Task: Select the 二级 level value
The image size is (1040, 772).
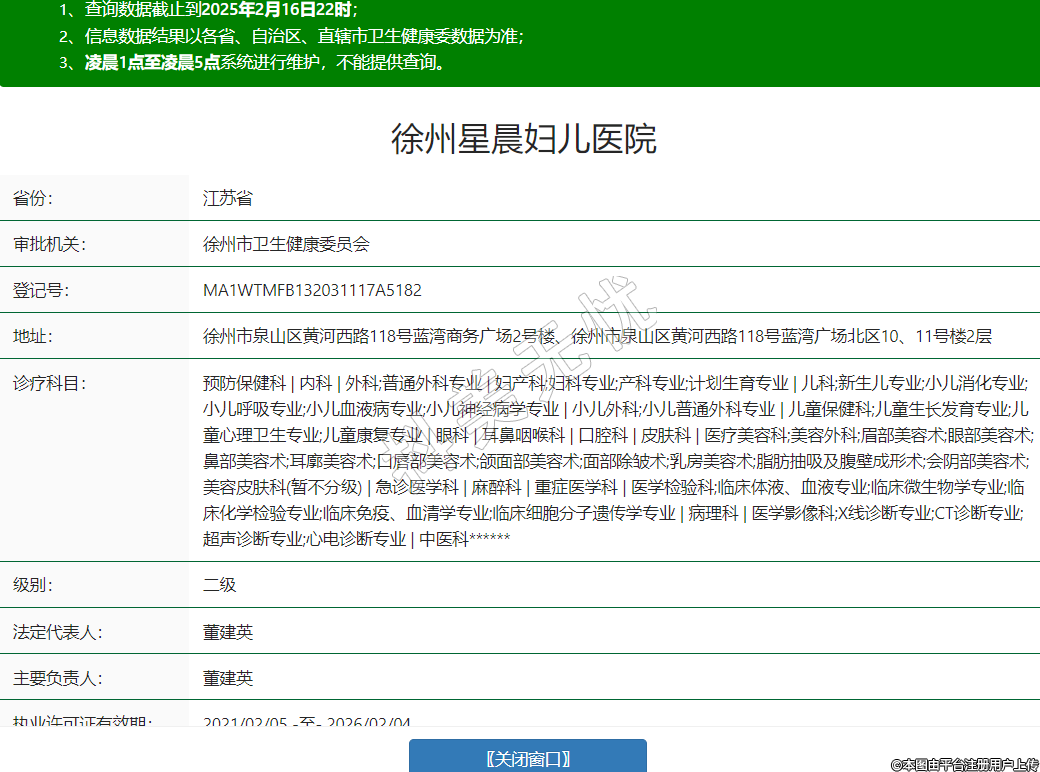Action: 219,585
